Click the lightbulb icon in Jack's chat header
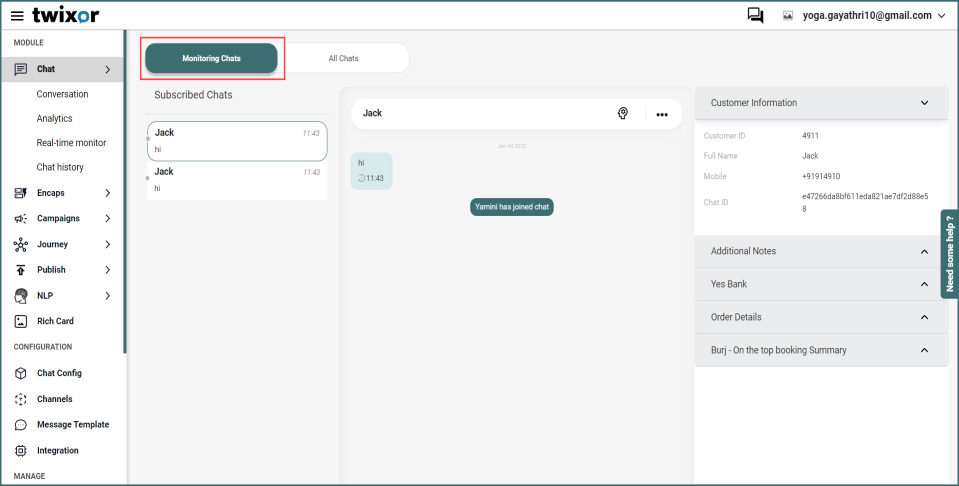Viewport: 959px width, 486px height. click(x=623, y=114)
